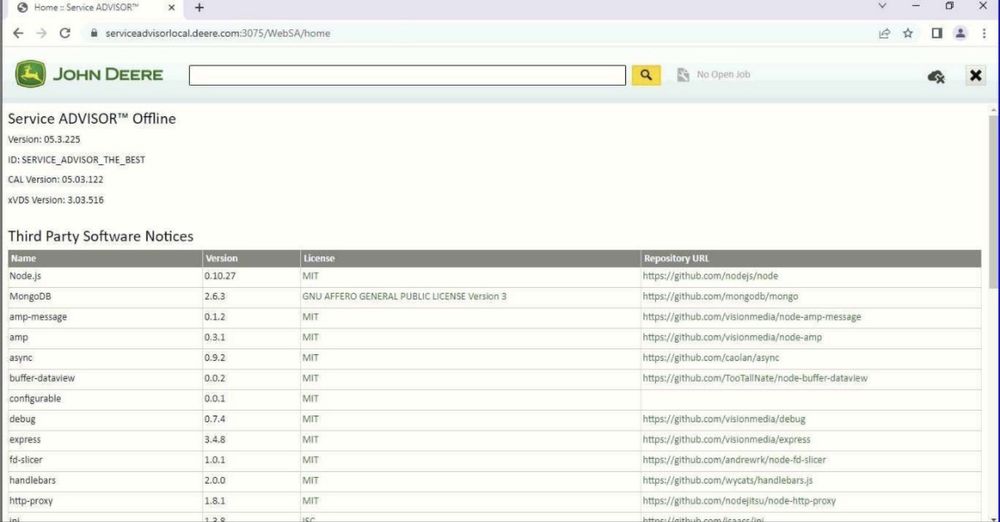Close Service ADVISOR with the black X
This screenshot has width=1000, height=522.
pos(975,75)
